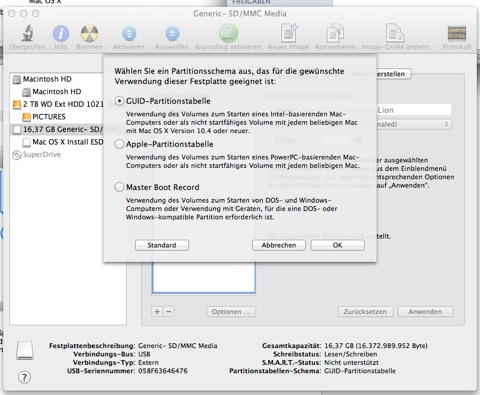
Task: Click the Schreibstatus value Lesen/Schreiben
Action: click(351, 354)
